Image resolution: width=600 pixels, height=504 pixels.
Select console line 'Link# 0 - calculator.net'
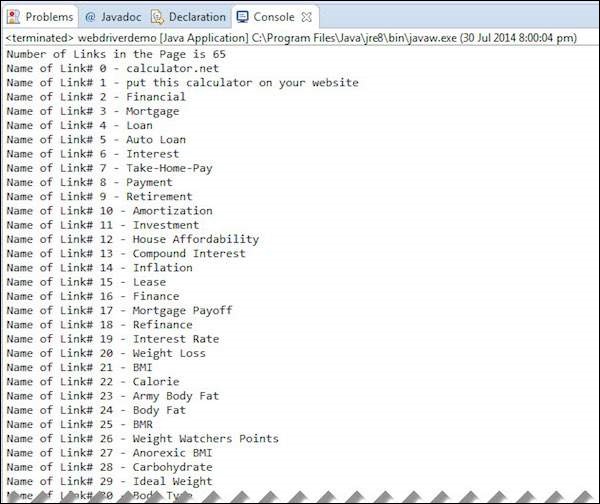[113, 69]
